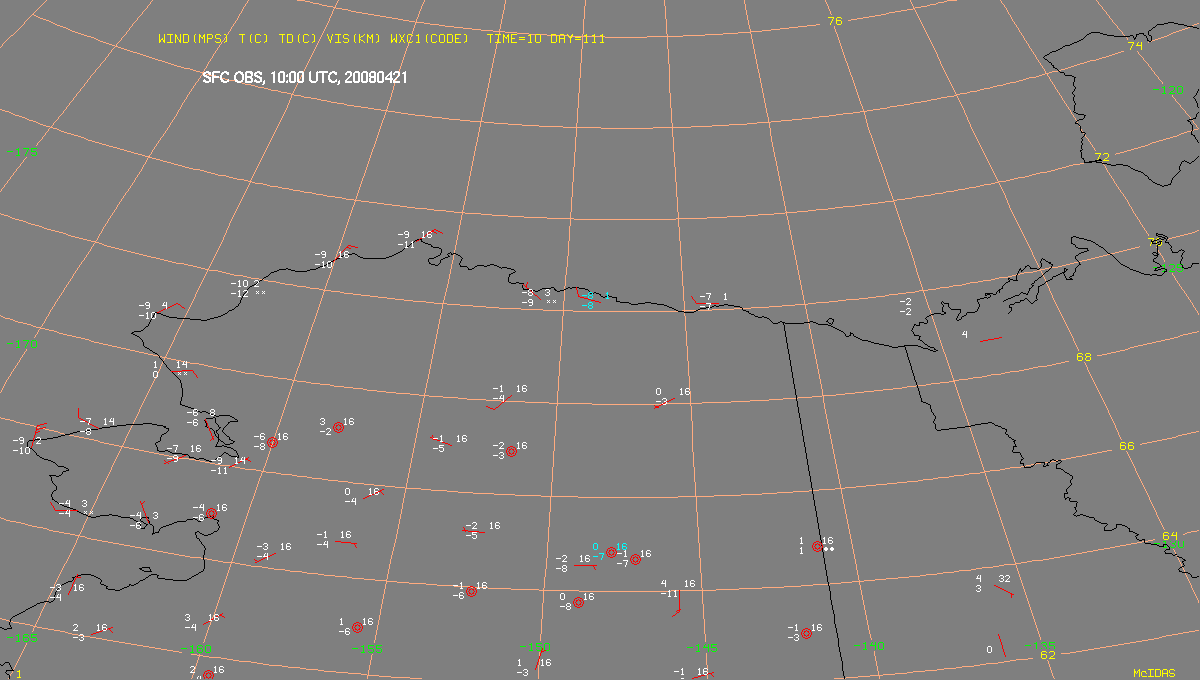Click station circle at border reading 1/1

coord(817,546)
